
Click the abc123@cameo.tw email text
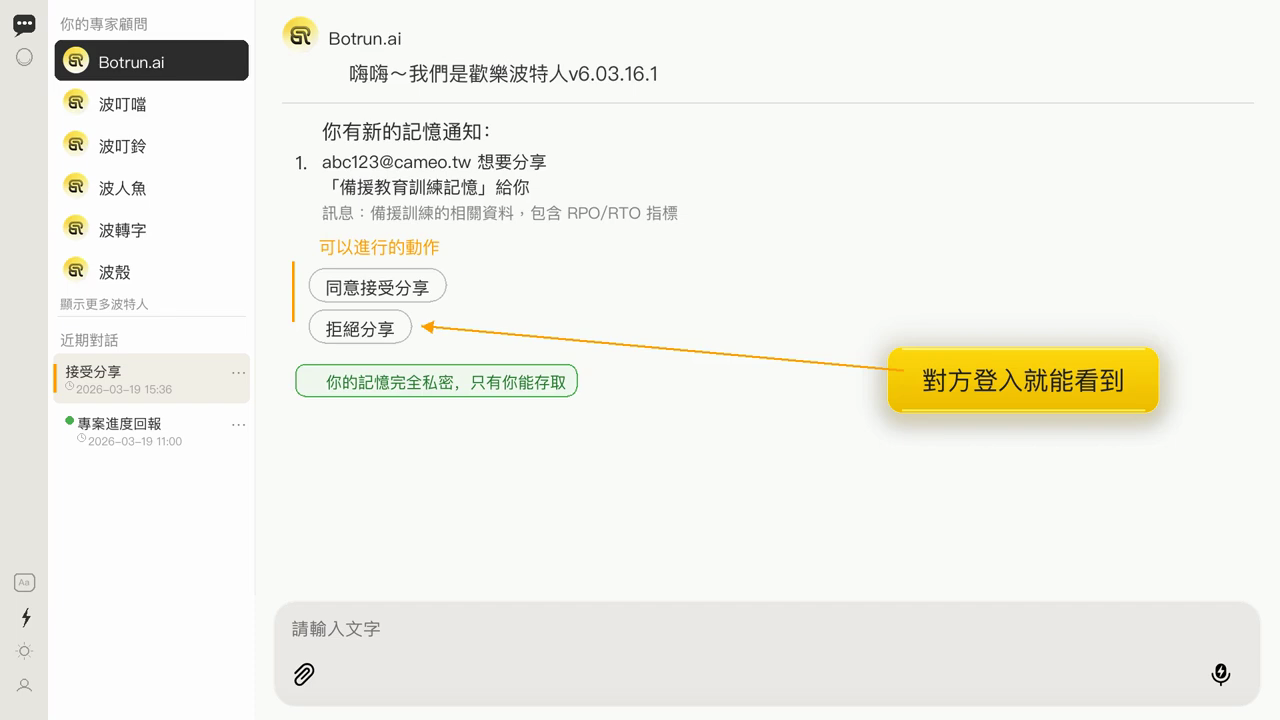point(397,162)
